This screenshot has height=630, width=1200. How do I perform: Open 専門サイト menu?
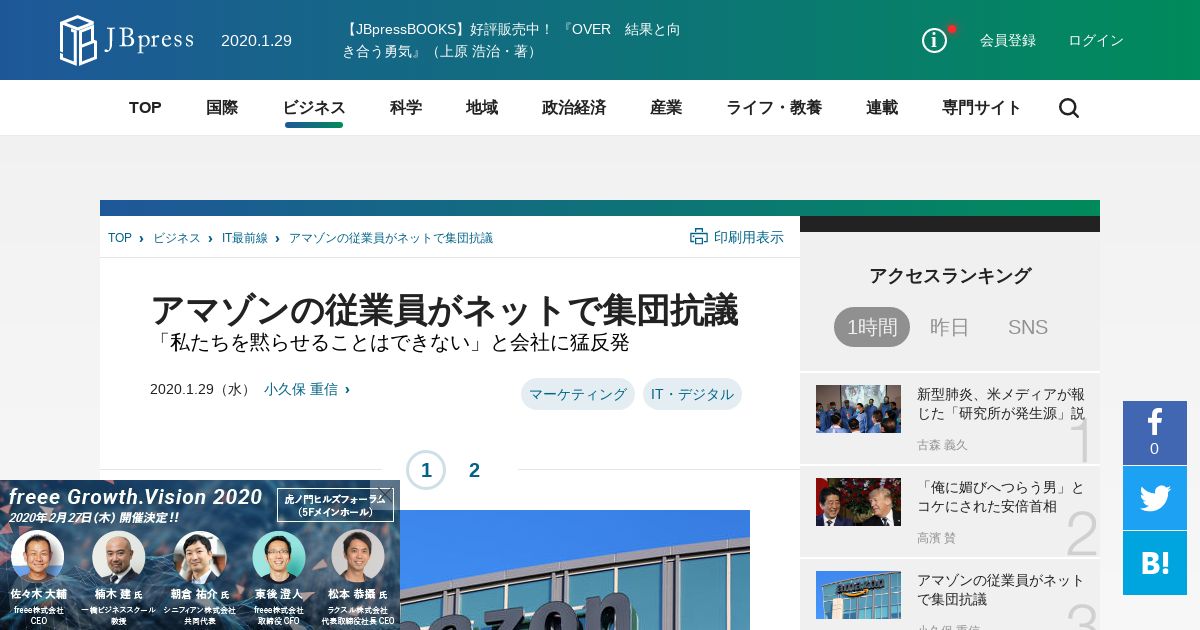coord(982,108)
